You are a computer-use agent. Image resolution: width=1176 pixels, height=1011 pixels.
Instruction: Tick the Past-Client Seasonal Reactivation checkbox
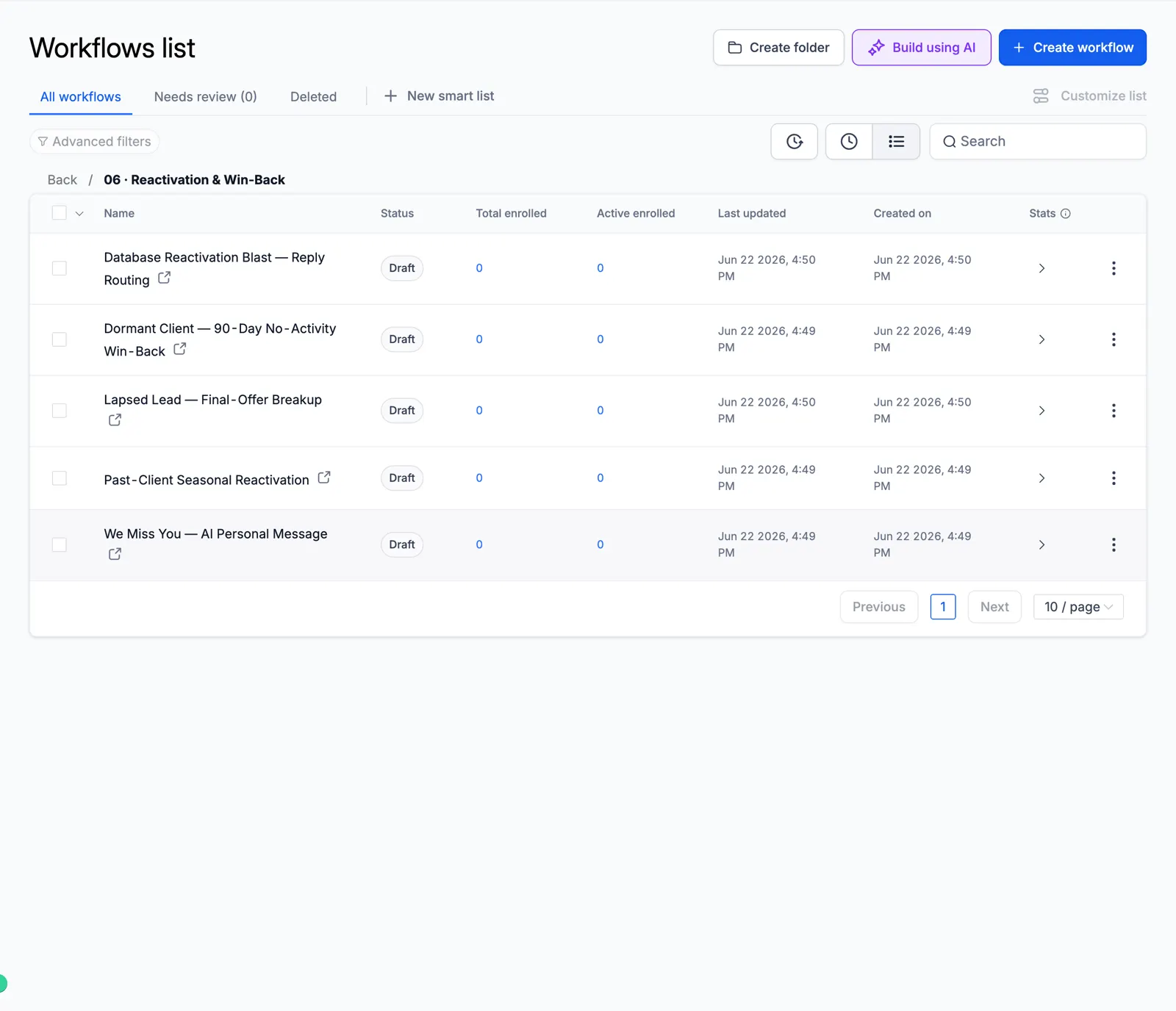[x=60, y=478]
